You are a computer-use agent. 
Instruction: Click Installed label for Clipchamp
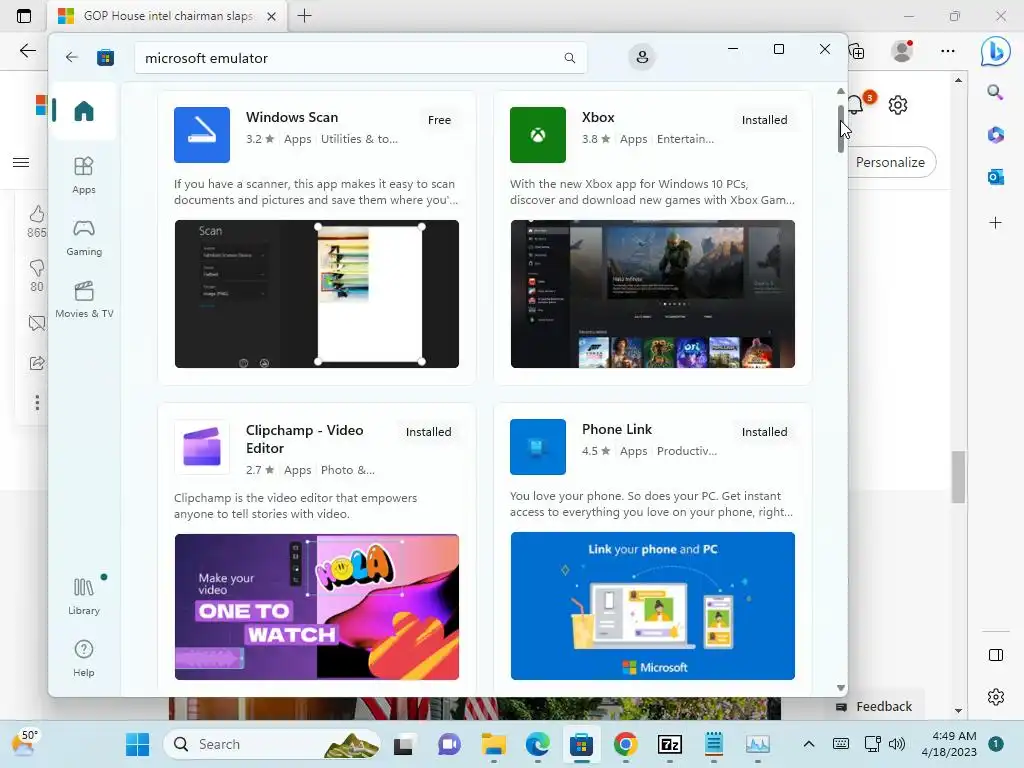[428, 432]
